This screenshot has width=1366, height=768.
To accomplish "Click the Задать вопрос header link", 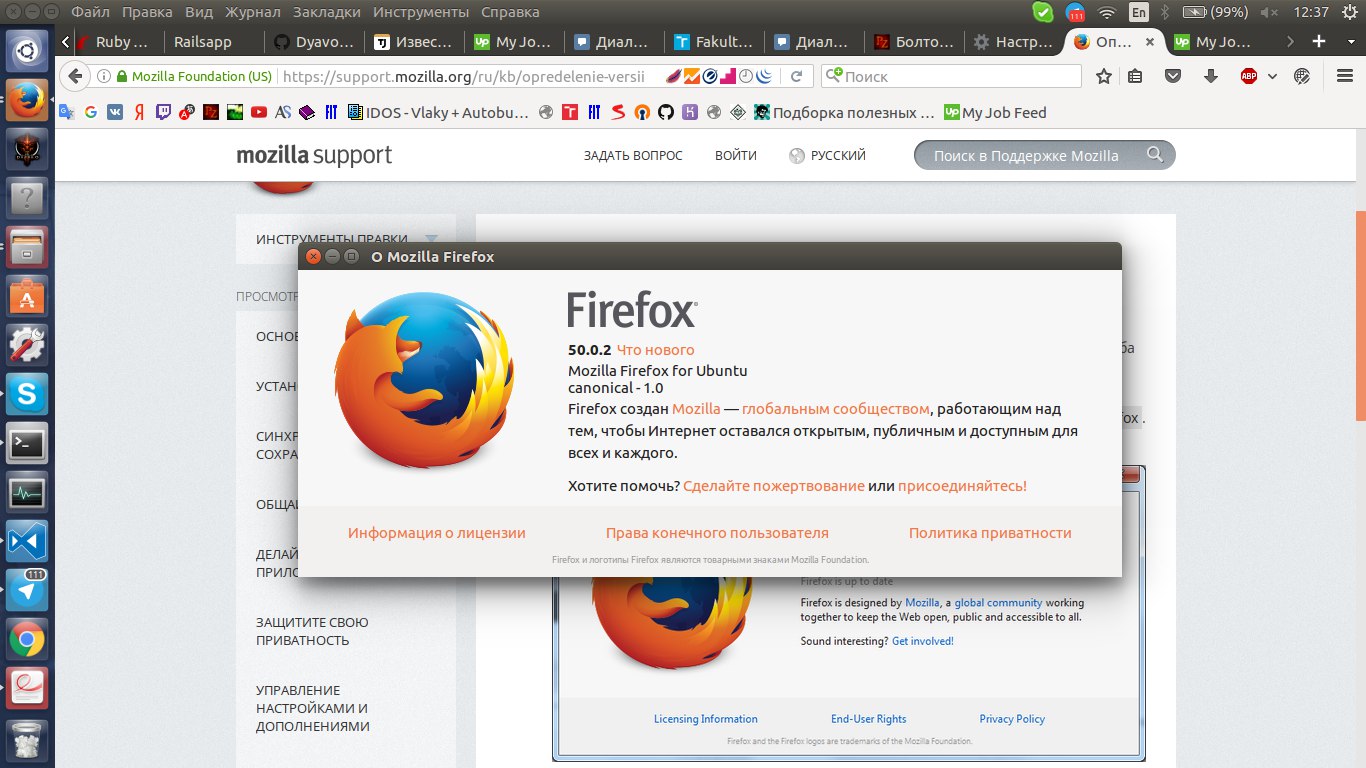I will coord(633,155).
